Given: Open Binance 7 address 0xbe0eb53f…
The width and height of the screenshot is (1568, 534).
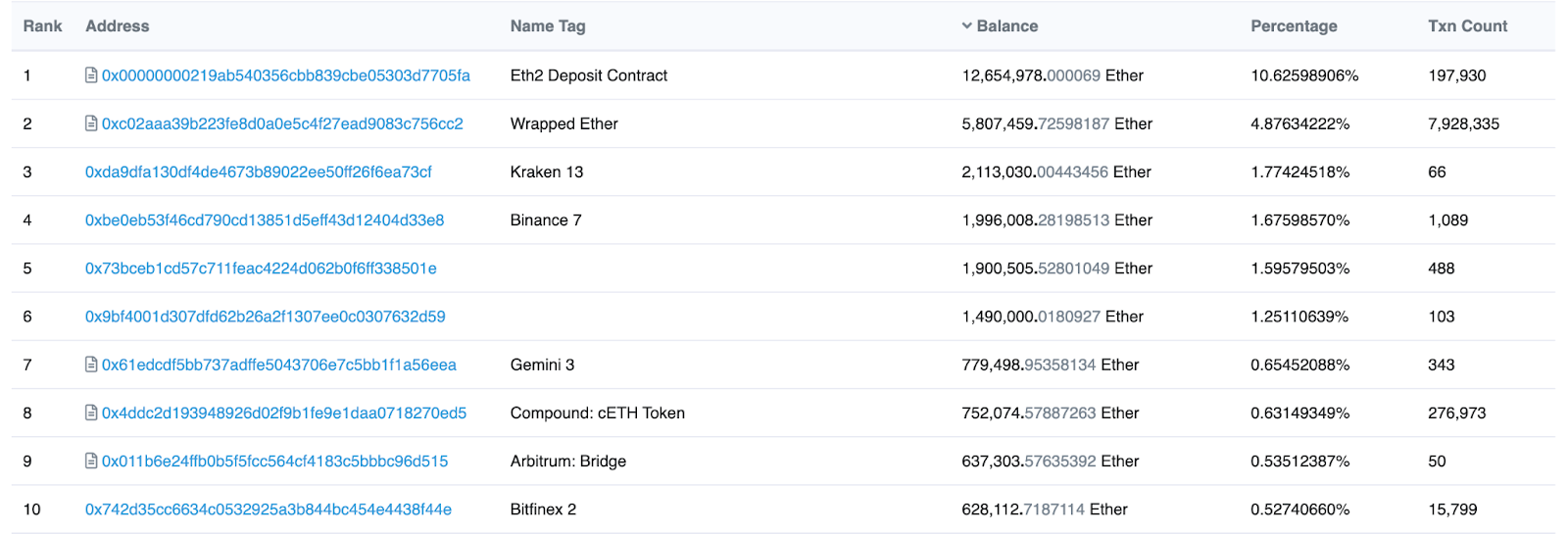Looking at the screenshot, I should 264,220.
